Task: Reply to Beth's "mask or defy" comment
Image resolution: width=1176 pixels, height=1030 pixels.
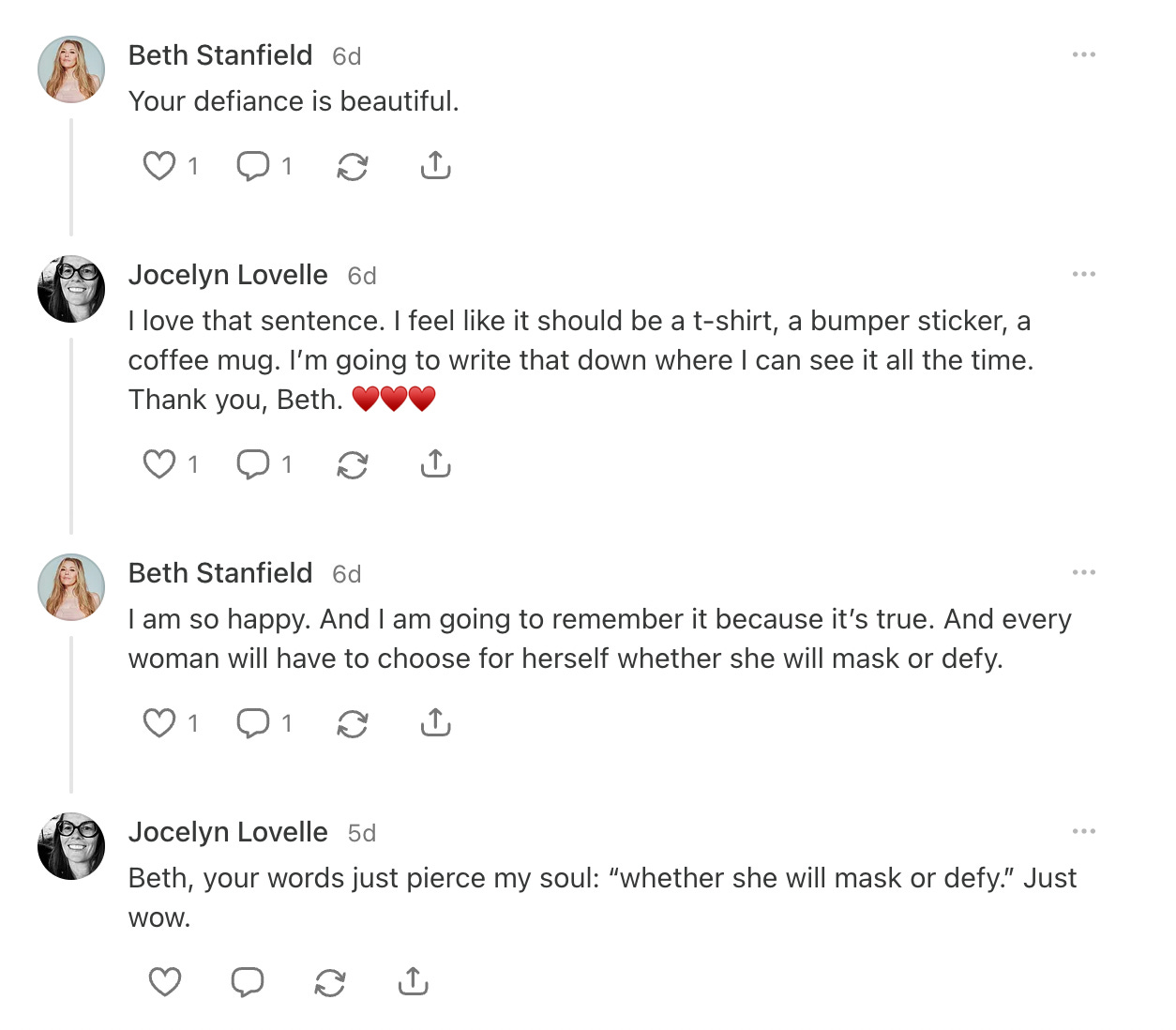Action: point(253,723)
